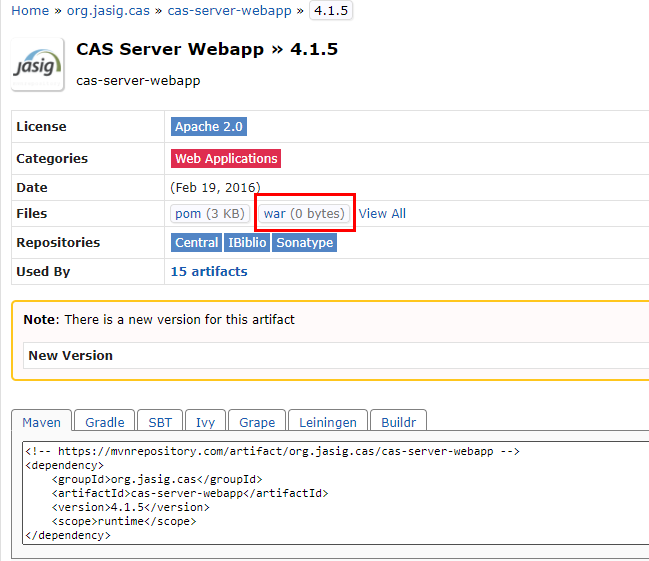The height and width of the screenshot is (561, 649).
Task: Click the Home breadcrumb link
Action: click(x=30, y=11)
